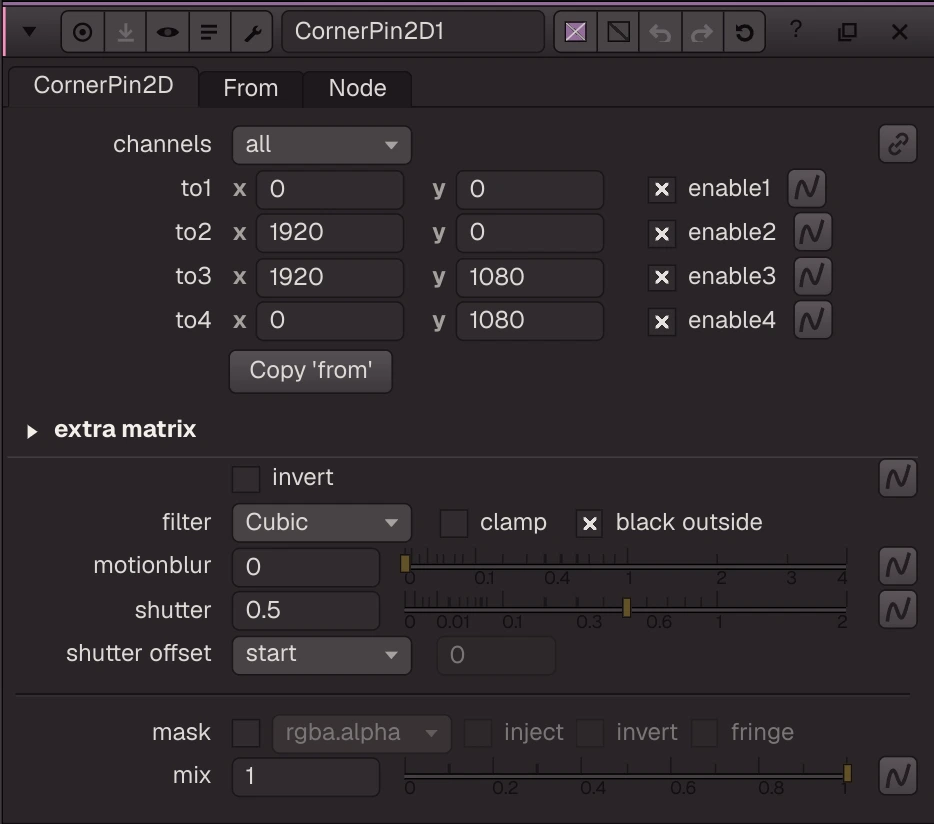The image size is (934, 824).
Task: Toggle the enable1 checkbox
Action: 662,189
